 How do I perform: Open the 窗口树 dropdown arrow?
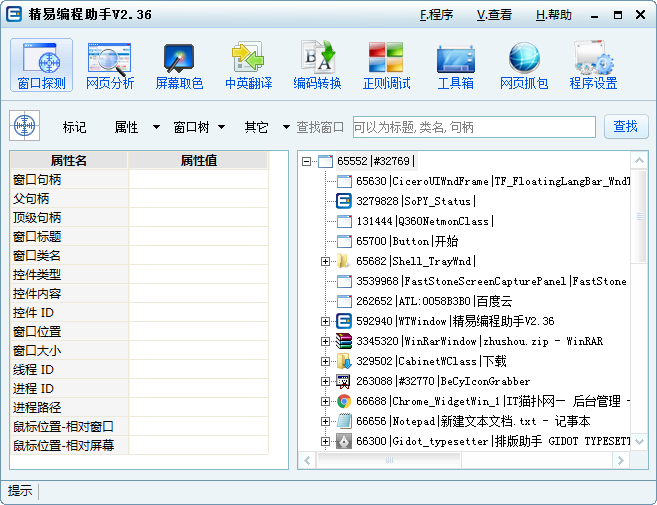click(x=222, y=127)
